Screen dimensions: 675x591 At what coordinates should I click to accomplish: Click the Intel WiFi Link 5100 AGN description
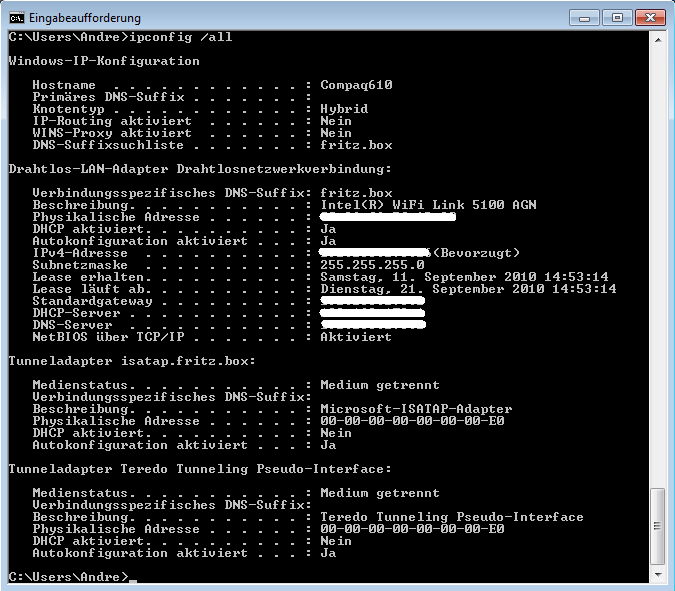(428, 205)
